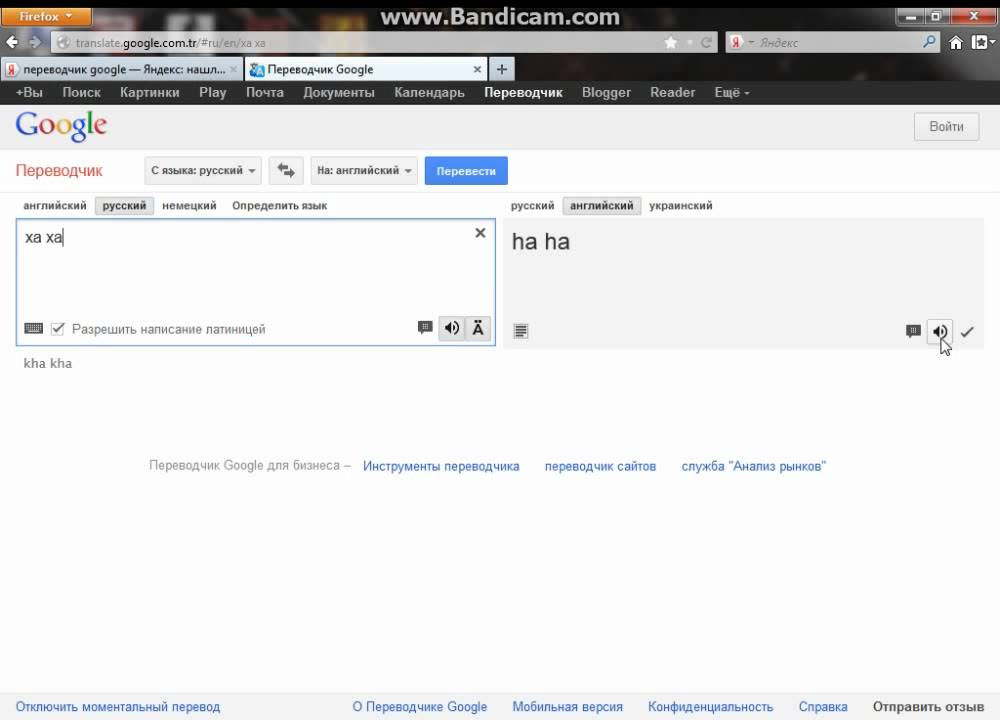
Task: Open Конфиденциальность link
Action: click(x=710, y=707)
